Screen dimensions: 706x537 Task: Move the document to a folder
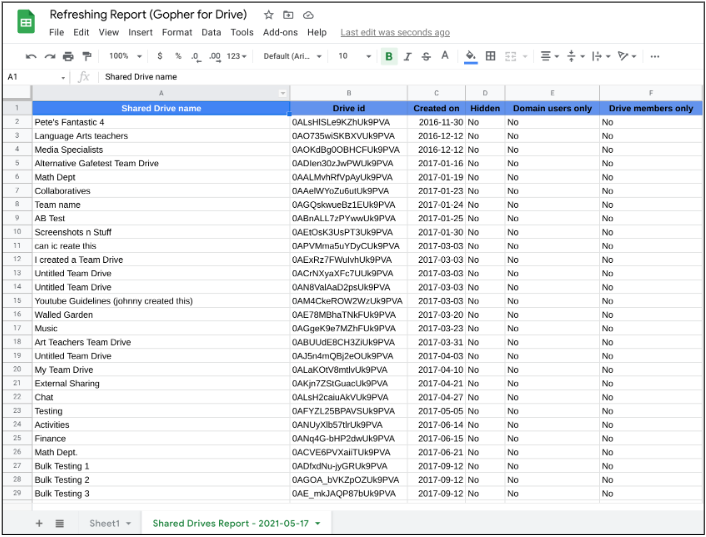point(288,15)
